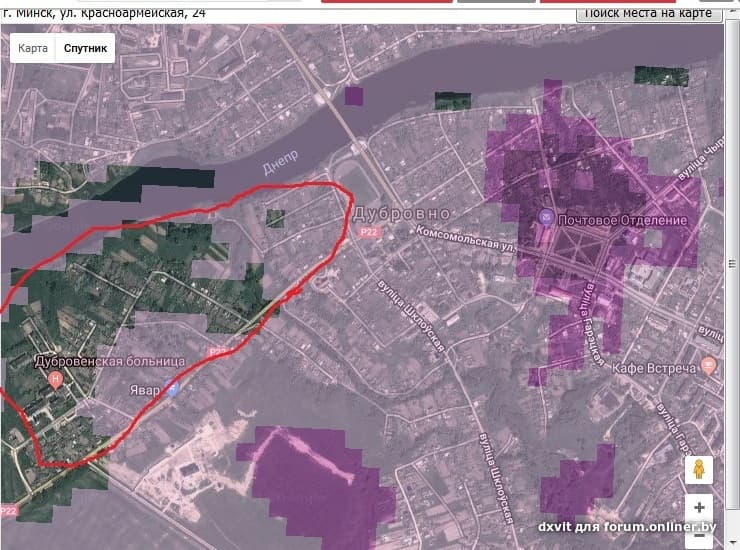The height and width of the screenshot is (550, 740).
Task: Click the Почтовое Отделение marker icon
Action: click(x=547, y=218)
